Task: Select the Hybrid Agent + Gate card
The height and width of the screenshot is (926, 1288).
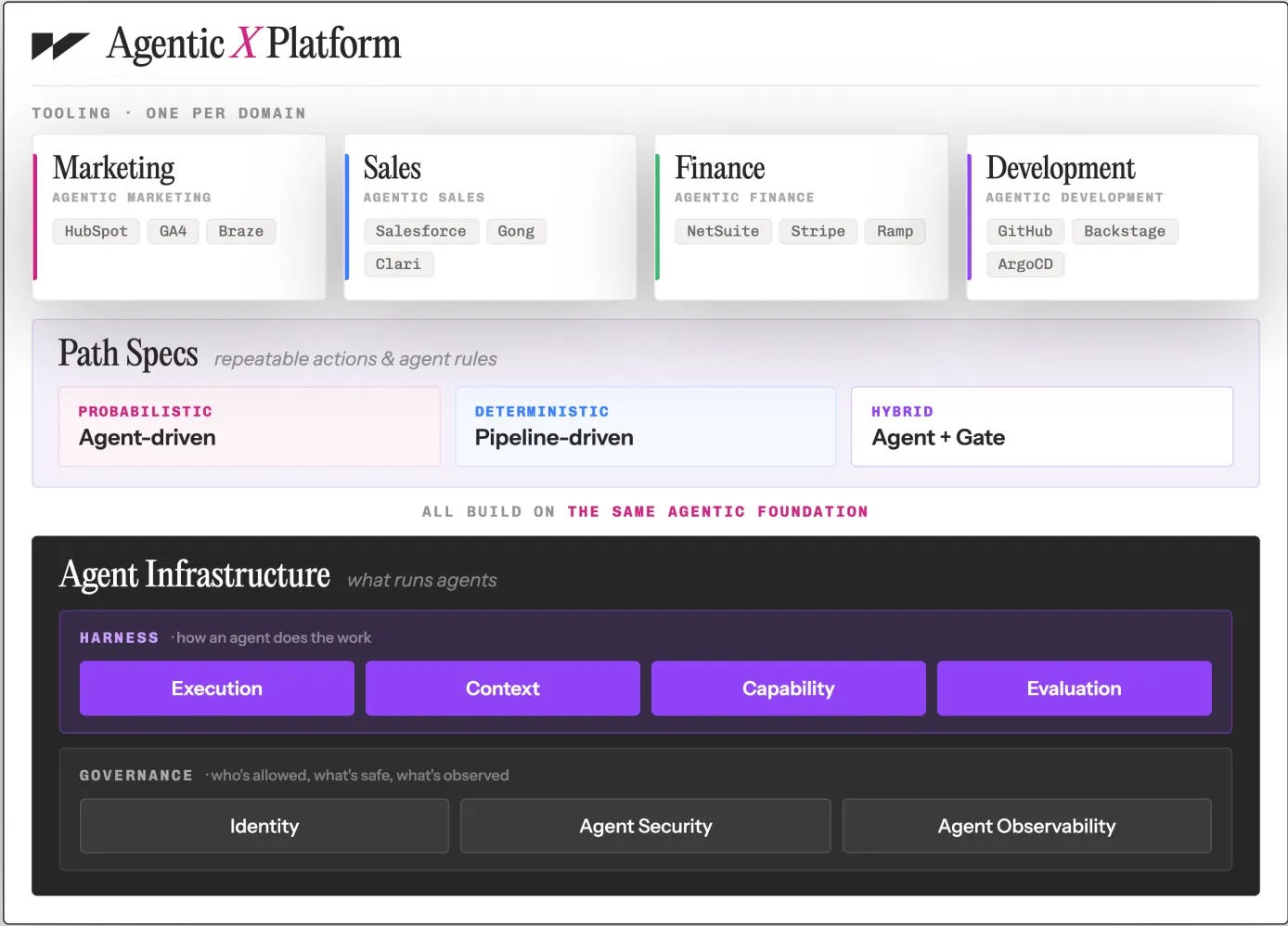Action: click(1042, 427)
